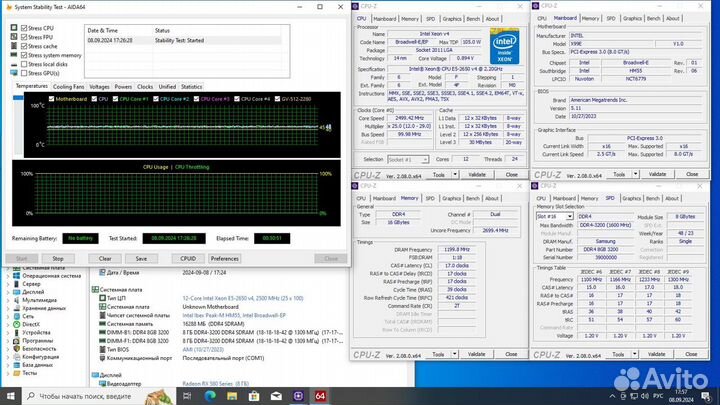Click the Save button in stability test
Image resolution: width=720 pixels, height=405 pixels.
(x=141, y=259)
